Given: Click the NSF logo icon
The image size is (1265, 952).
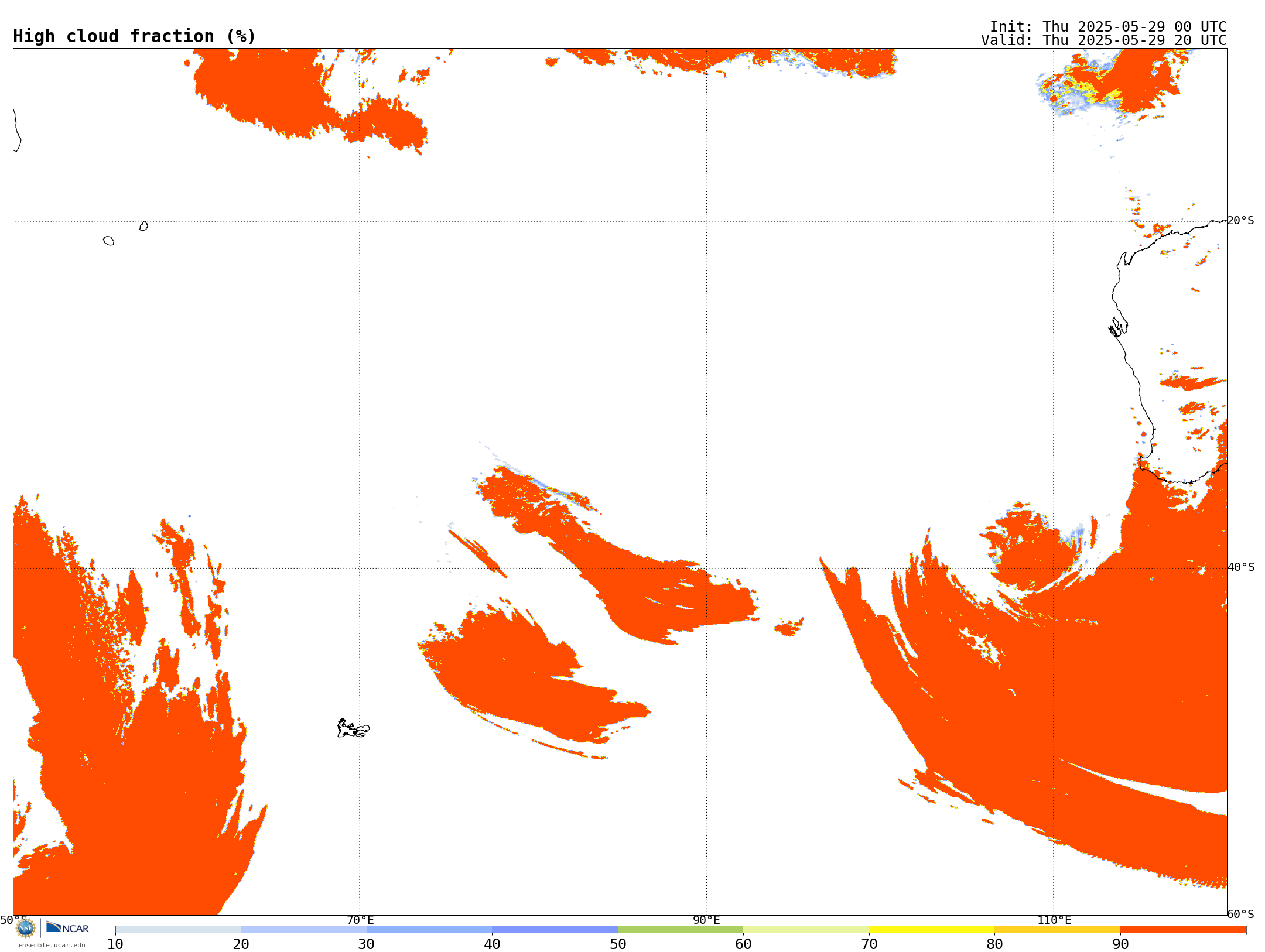Looking at the screenshot, I should coord(26,928).
